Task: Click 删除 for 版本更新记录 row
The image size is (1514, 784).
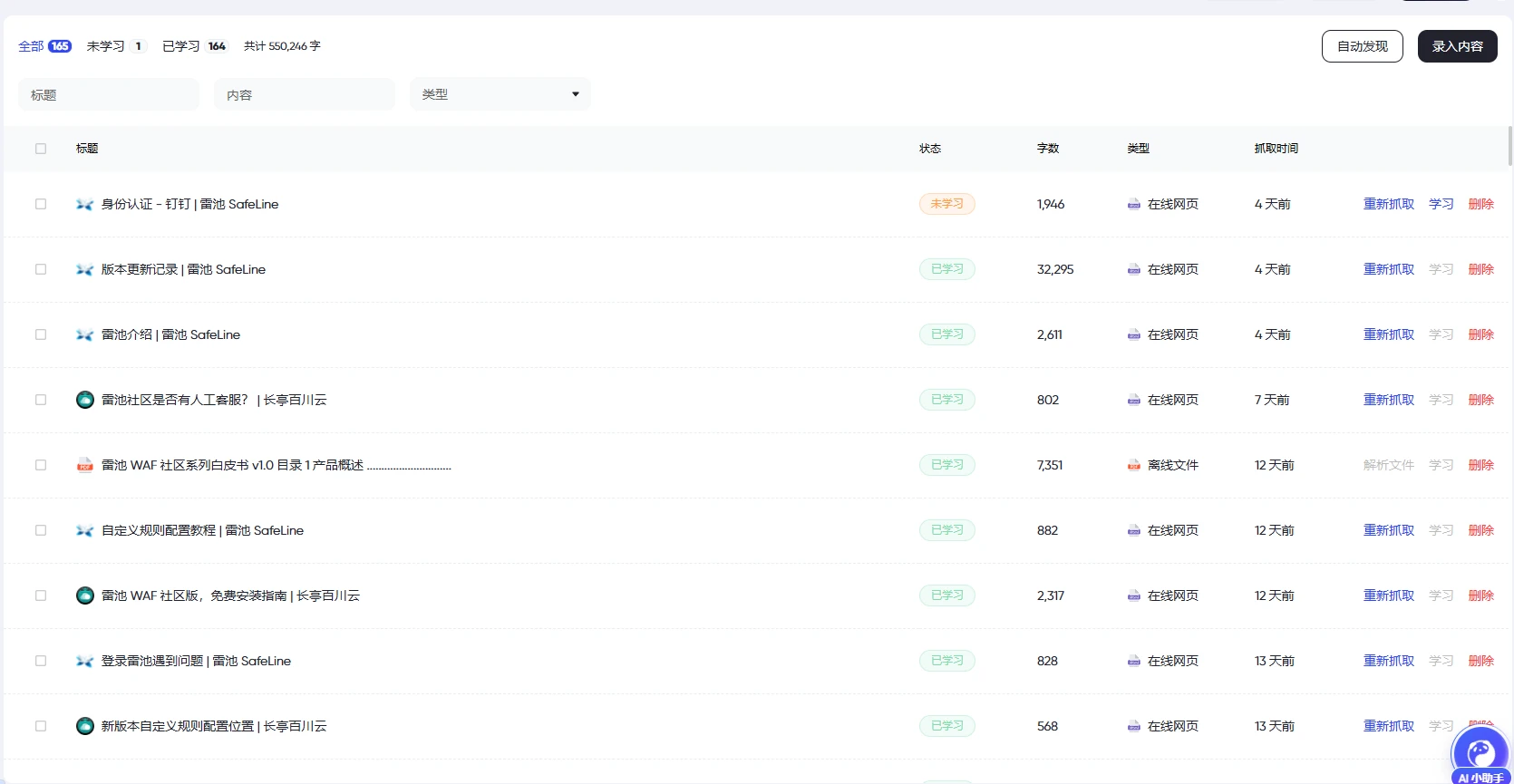Action: tap(1481, 269)
